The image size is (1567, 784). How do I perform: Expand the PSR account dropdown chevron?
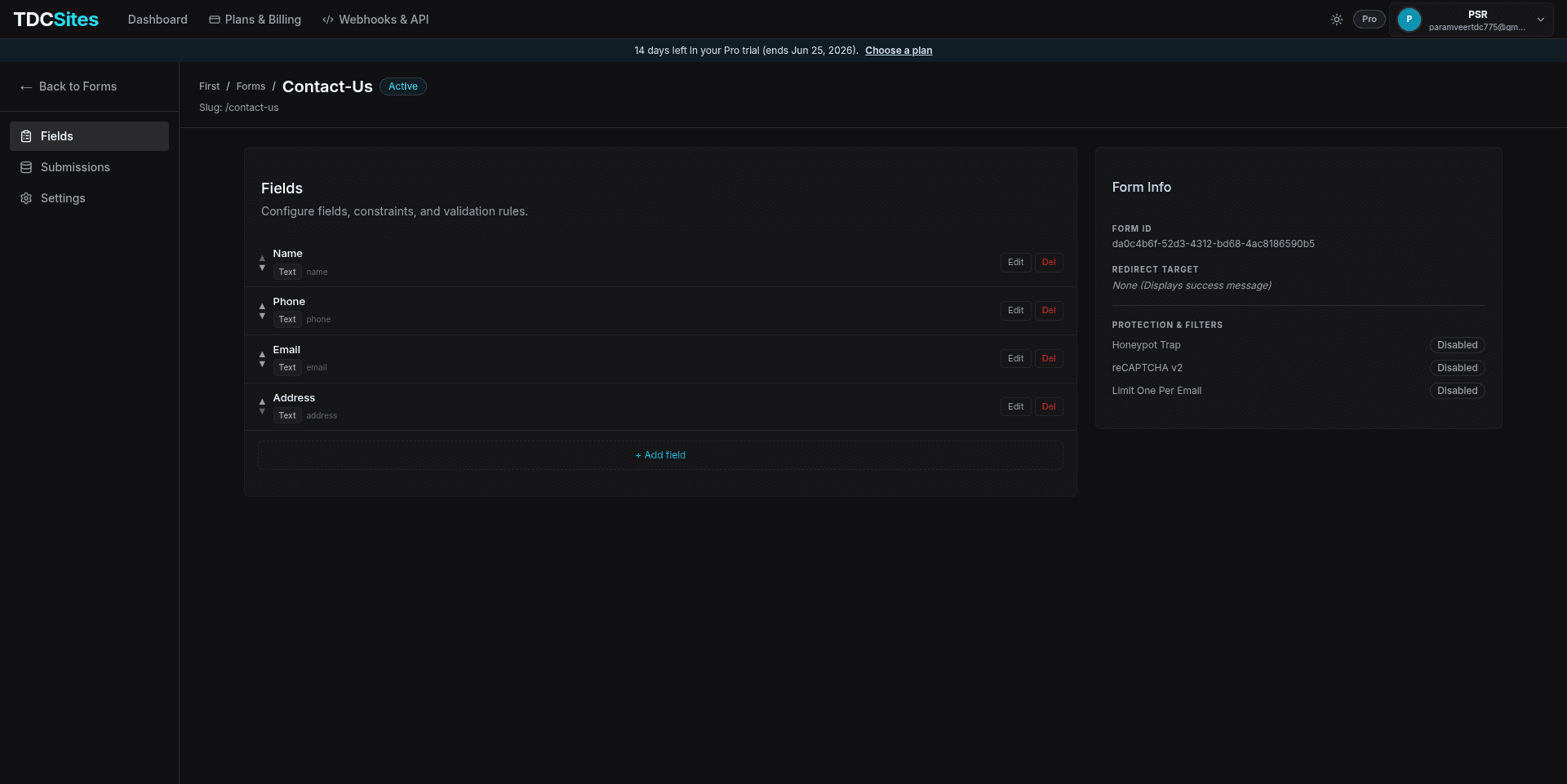pyautogui.click(x=1541, y=20)
